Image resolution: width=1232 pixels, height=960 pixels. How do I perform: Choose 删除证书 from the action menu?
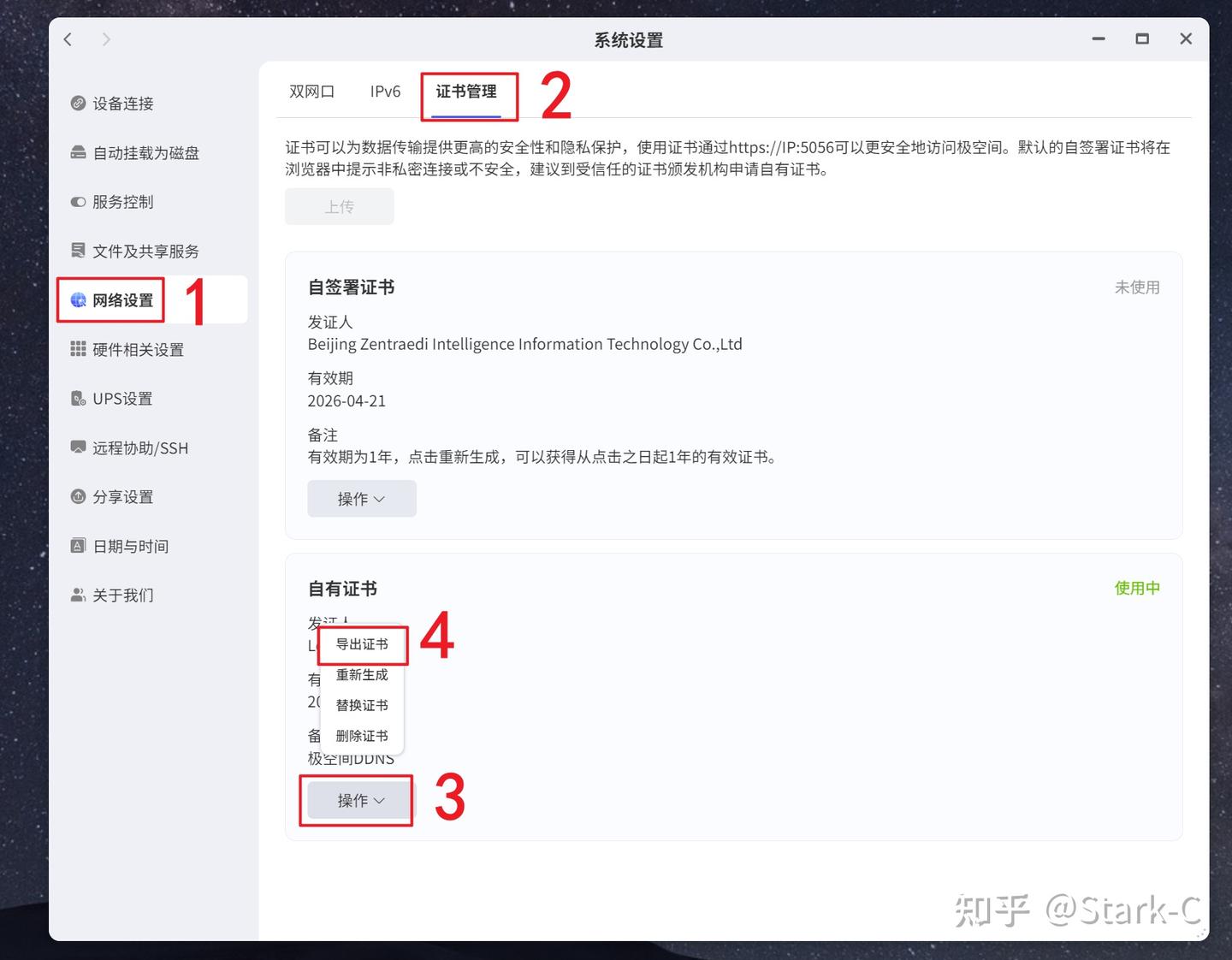click(x=361, y=735)
